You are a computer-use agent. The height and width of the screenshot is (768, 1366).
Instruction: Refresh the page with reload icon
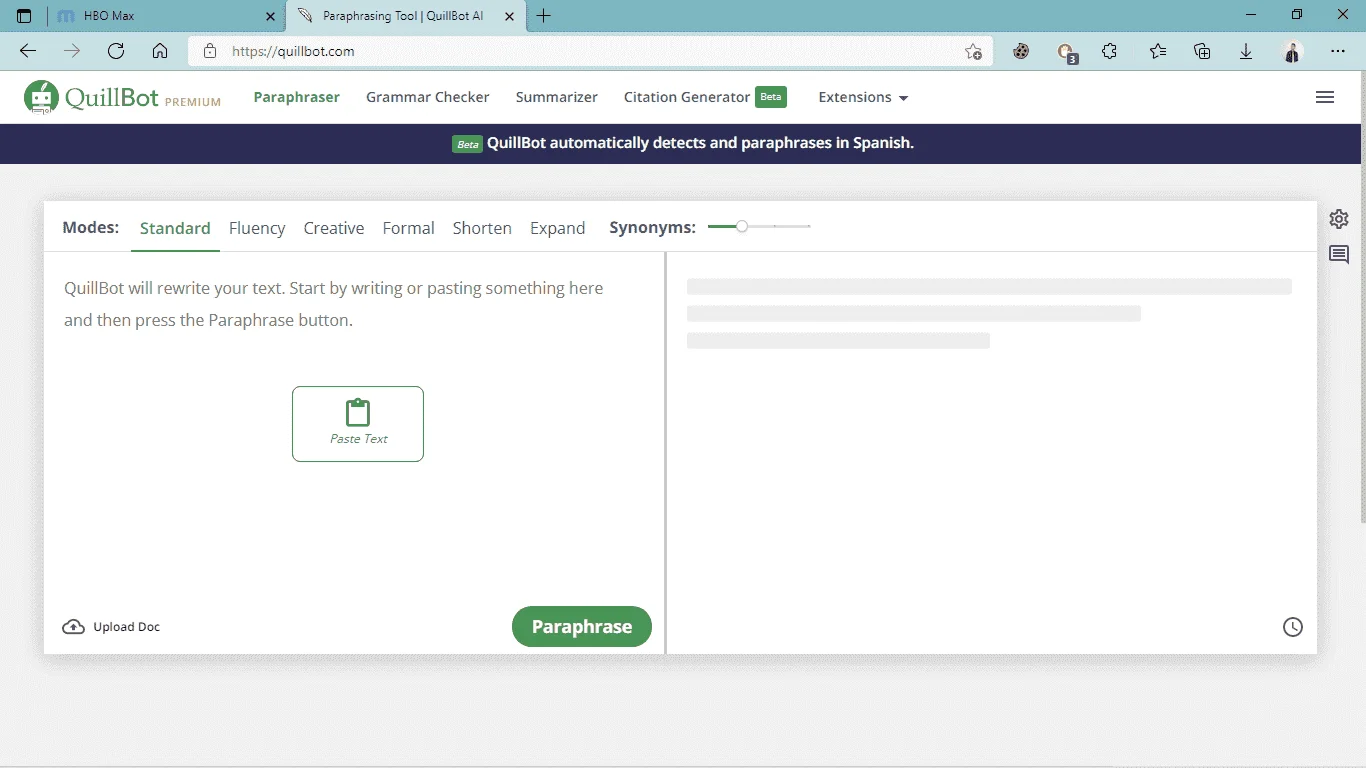pos(116,51)
